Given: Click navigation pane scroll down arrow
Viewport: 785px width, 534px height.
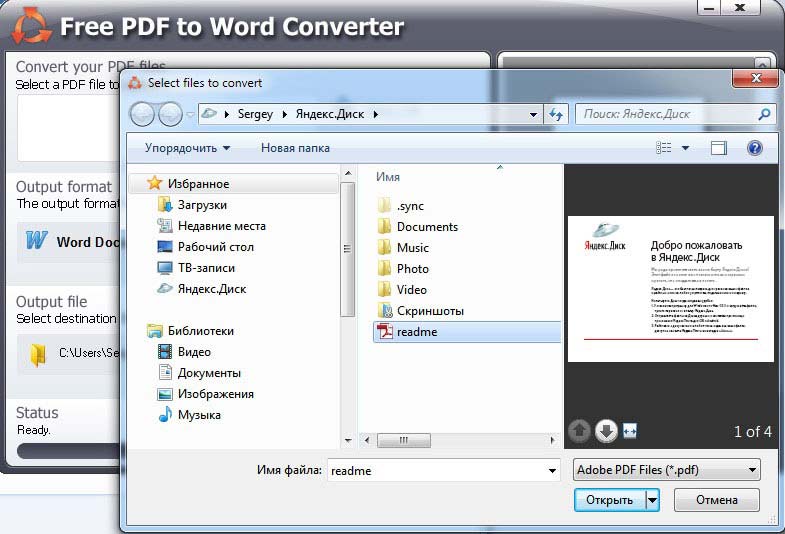Looking at the screenshot, I should 348,440.
